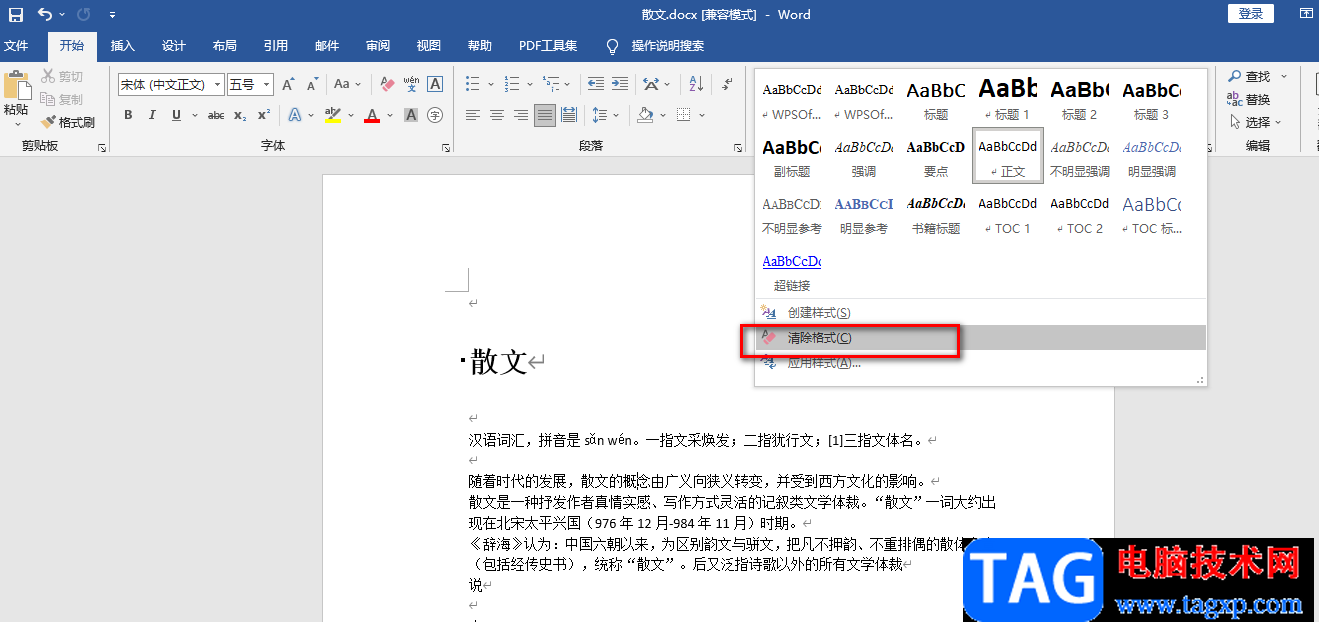Open the Font (字体) dialog launcher

(x=446, y=148)
